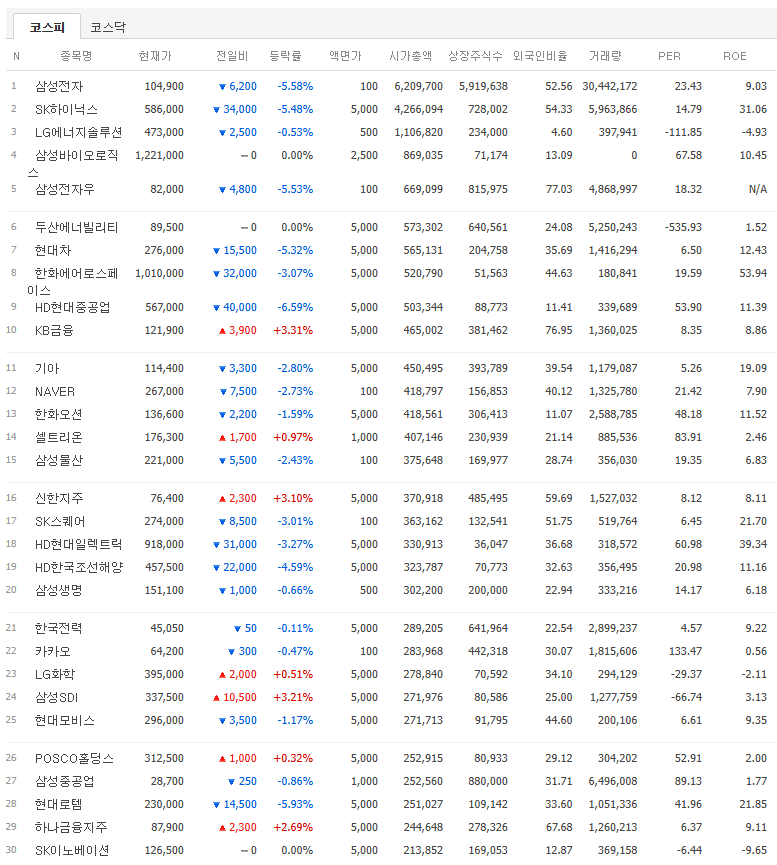Select 현대로템 change rate -5.93%
Image resolution: width=777 pixels, height=865 pixels.
click(295, 804)
